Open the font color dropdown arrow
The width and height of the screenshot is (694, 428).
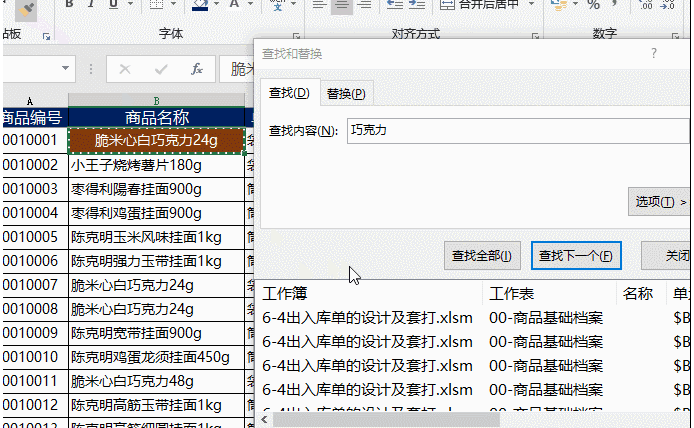click(x=251, y=4)
